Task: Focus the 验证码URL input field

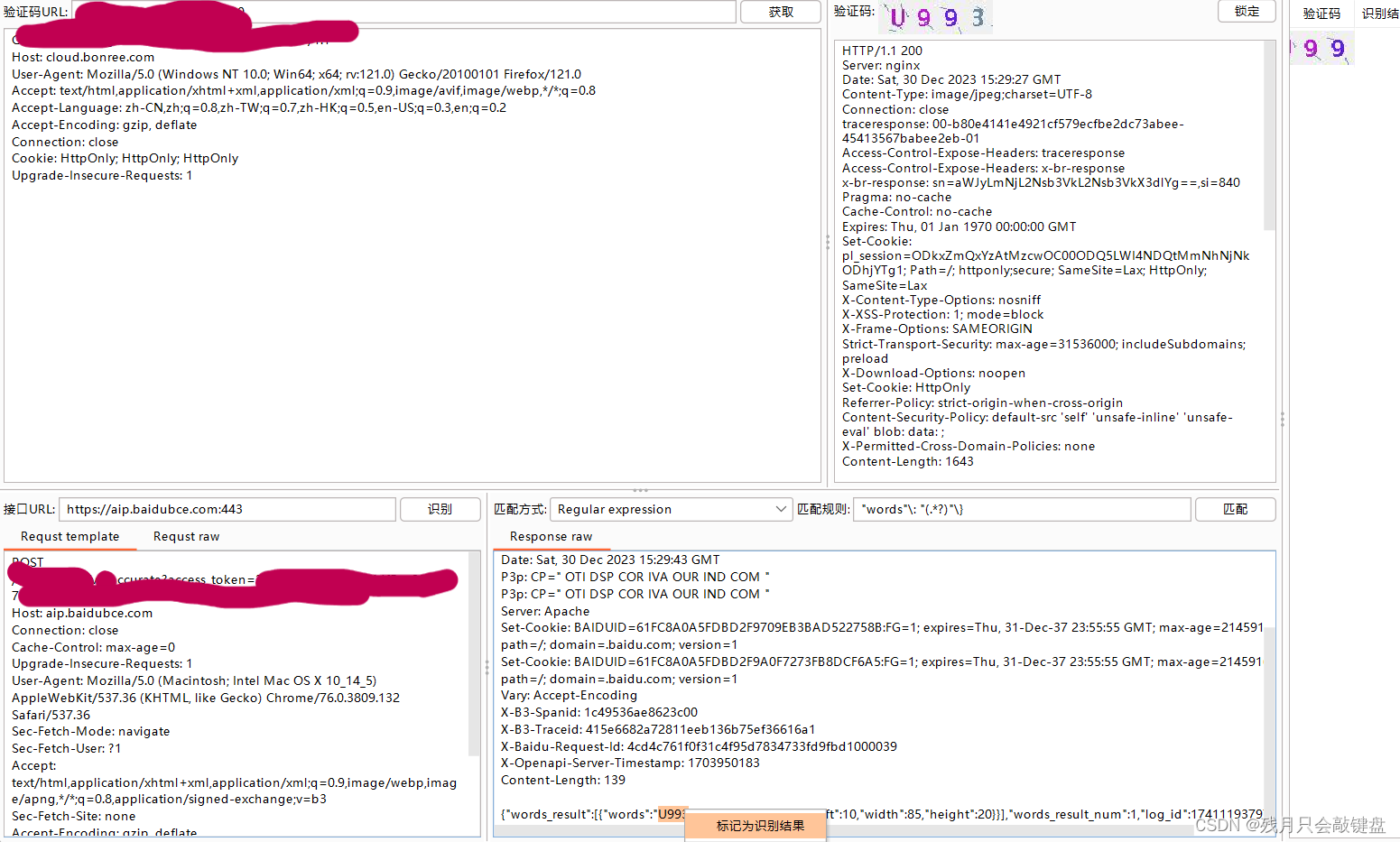Action: [403, 12]
